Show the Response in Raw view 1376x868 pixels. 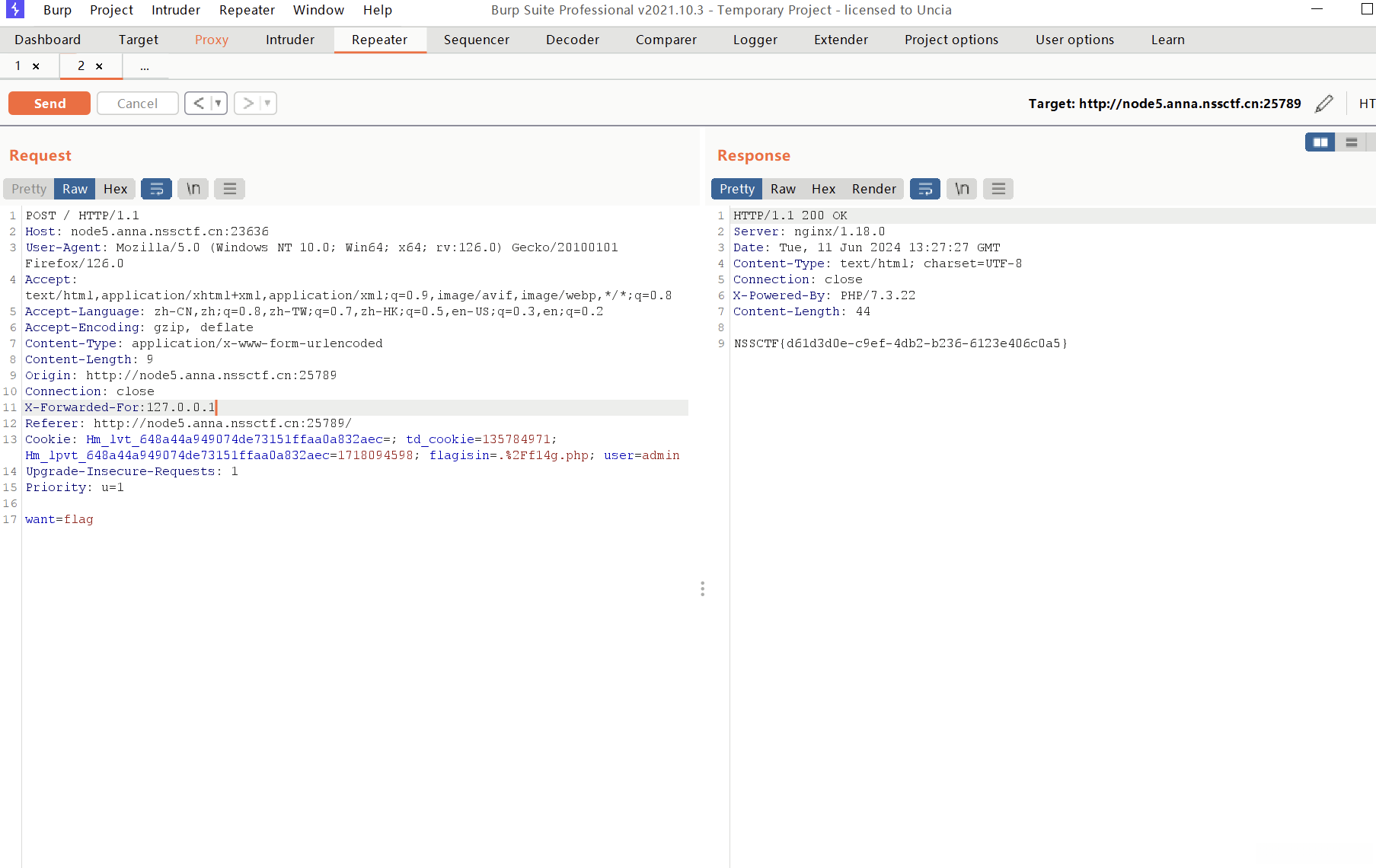click(x=783, y=189)
